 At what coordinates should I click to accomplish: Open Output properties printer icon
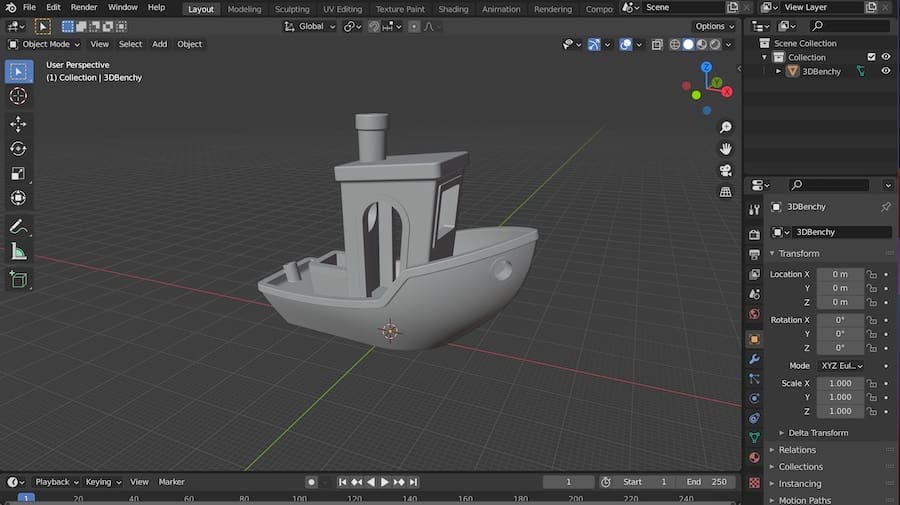click(754, 254)
